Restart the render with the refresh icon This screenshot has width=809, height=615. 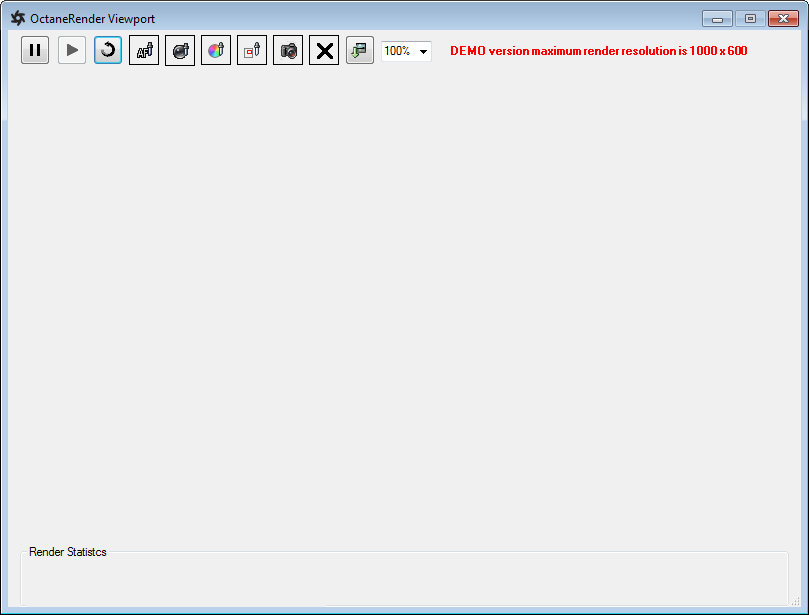point(108,50)
